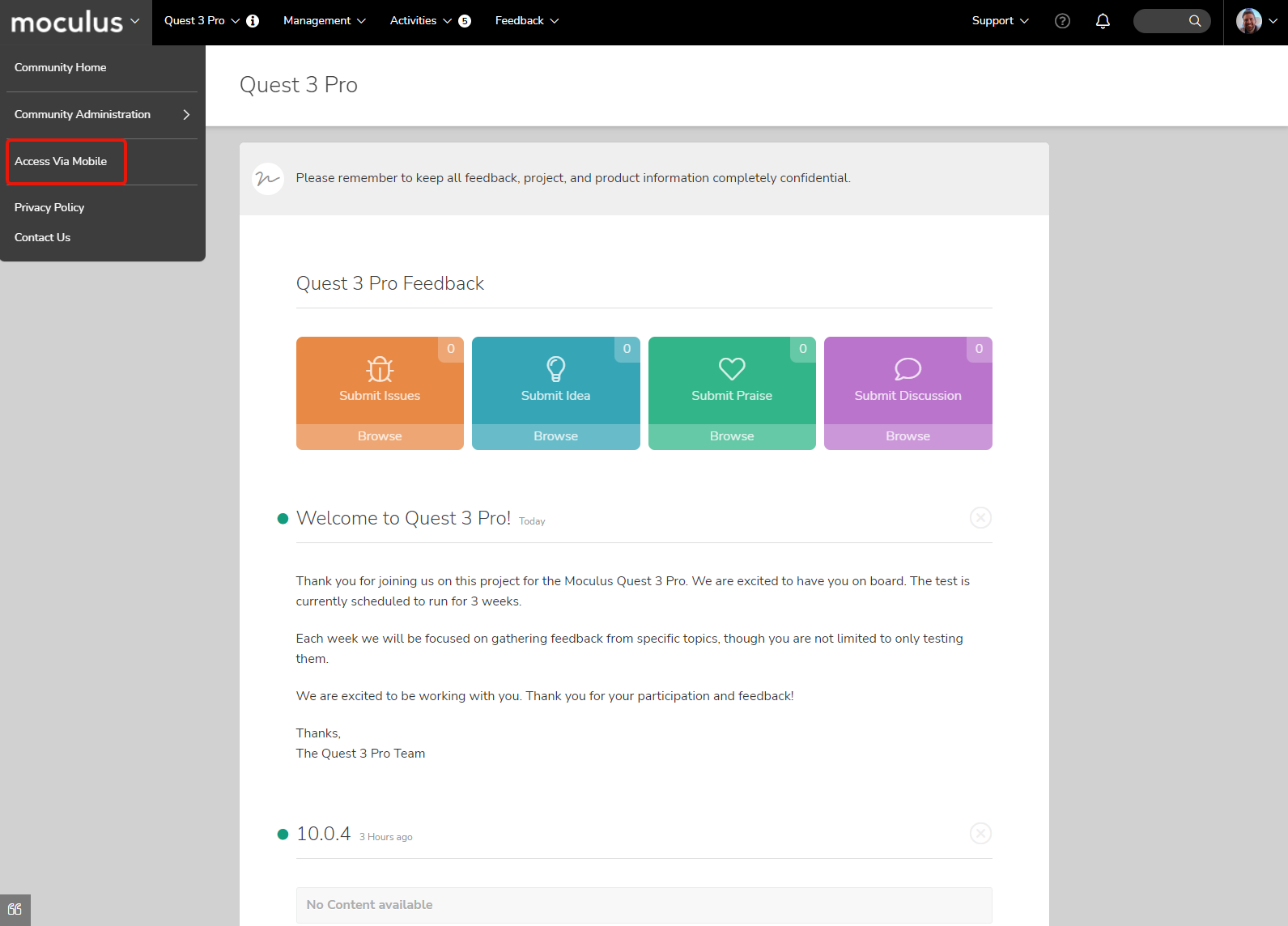The height and width of the screenshot is (926, 1288).
Task: Open the Management dropdown menu
Action: point(324,21)
